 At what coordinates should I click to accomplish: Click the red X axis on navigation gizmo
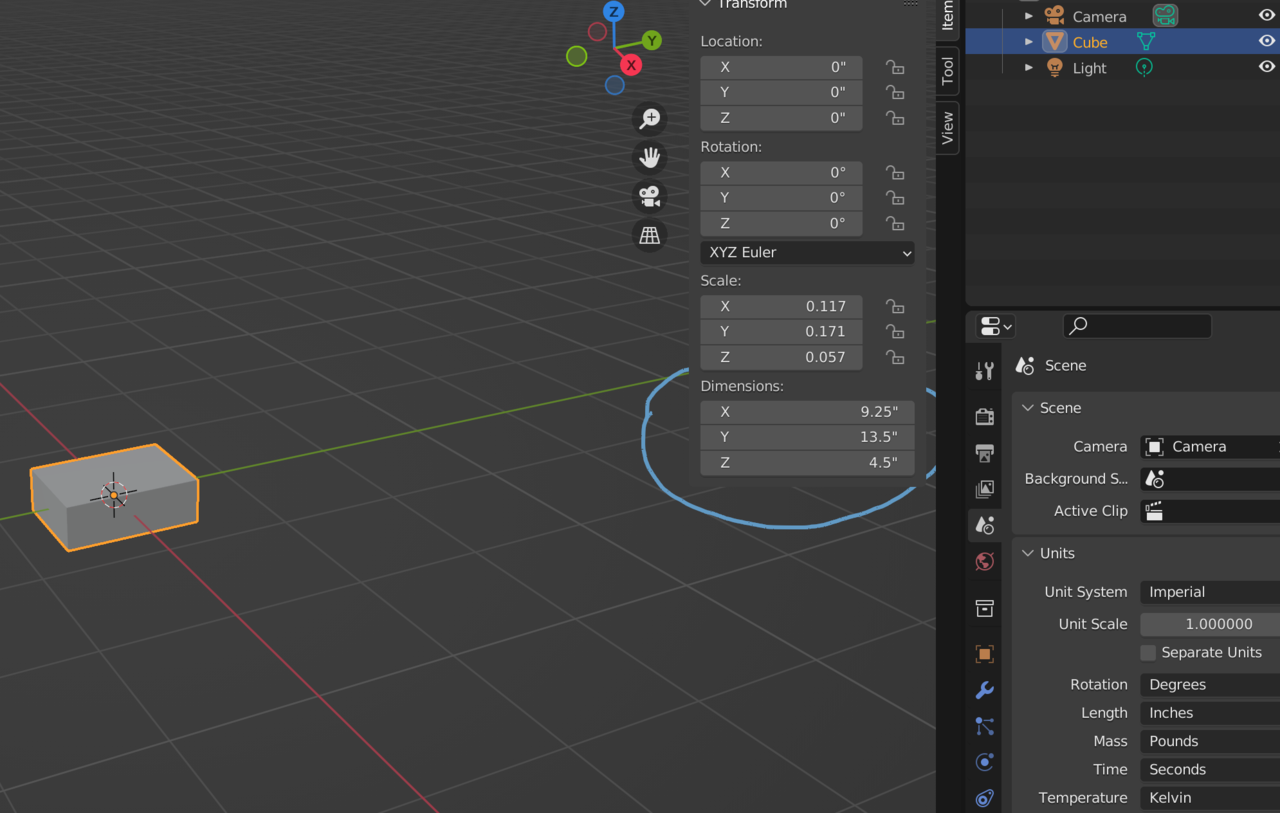631,65
